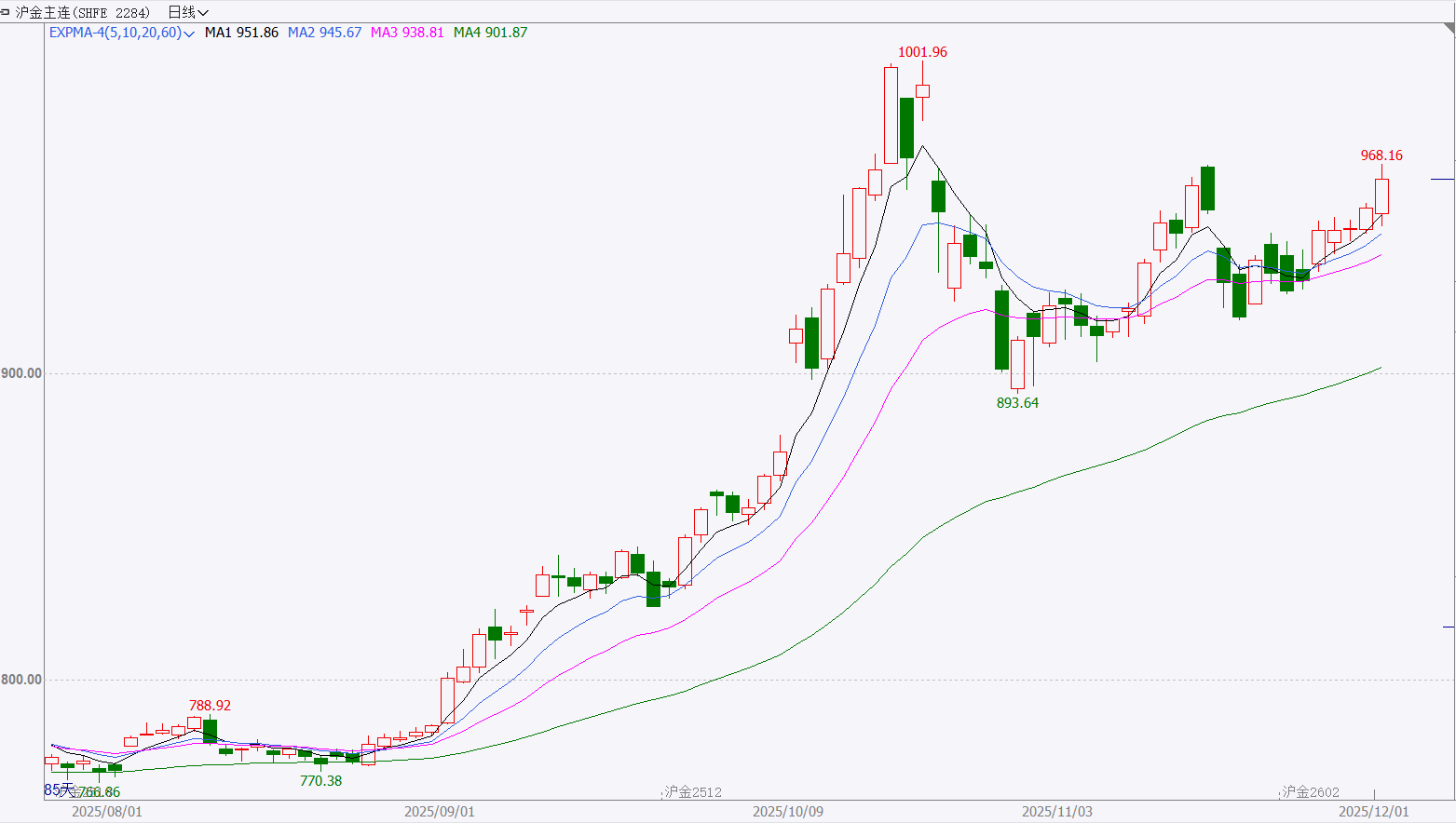Click the 788.92 price annotation
Image resolution: width=1456 pixels, height=823 pixels.
210,706
